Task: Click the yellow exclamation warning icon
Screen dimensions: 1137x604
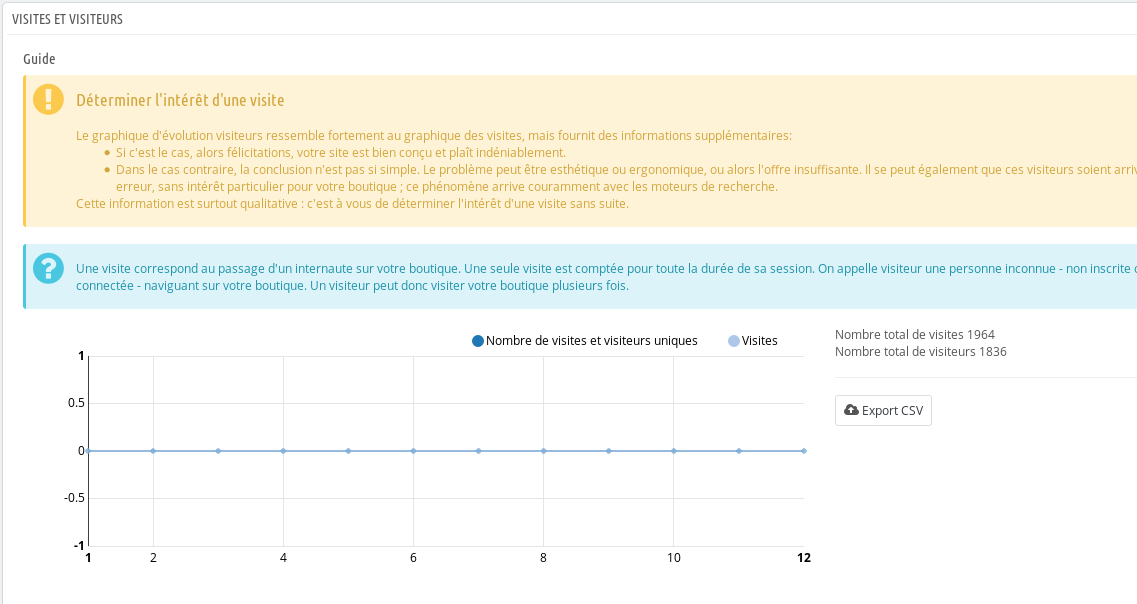Action: pos(49,99)
